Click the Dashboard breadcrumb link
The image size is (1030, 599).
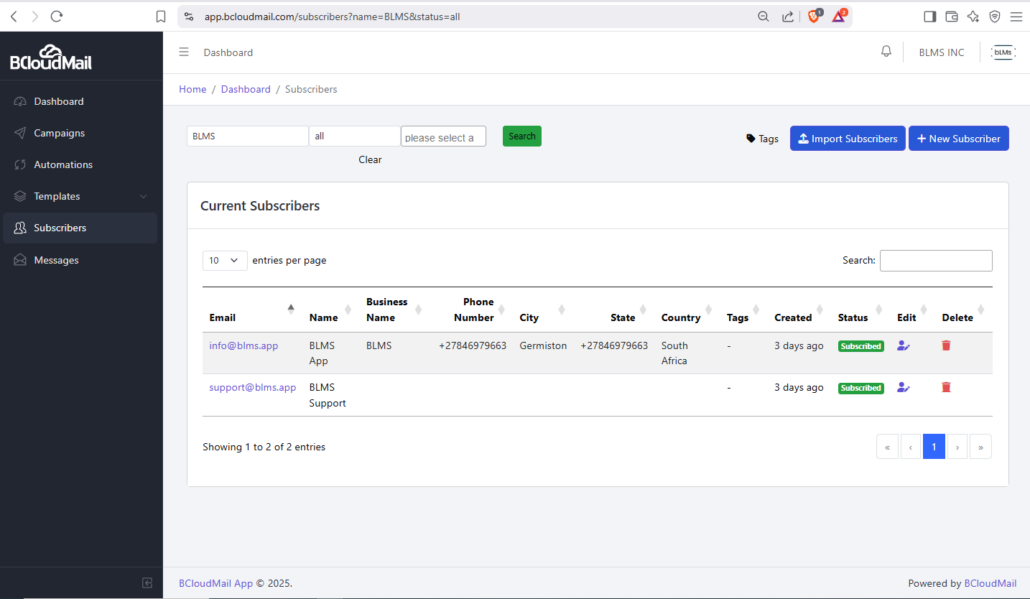tap(246, 89)
